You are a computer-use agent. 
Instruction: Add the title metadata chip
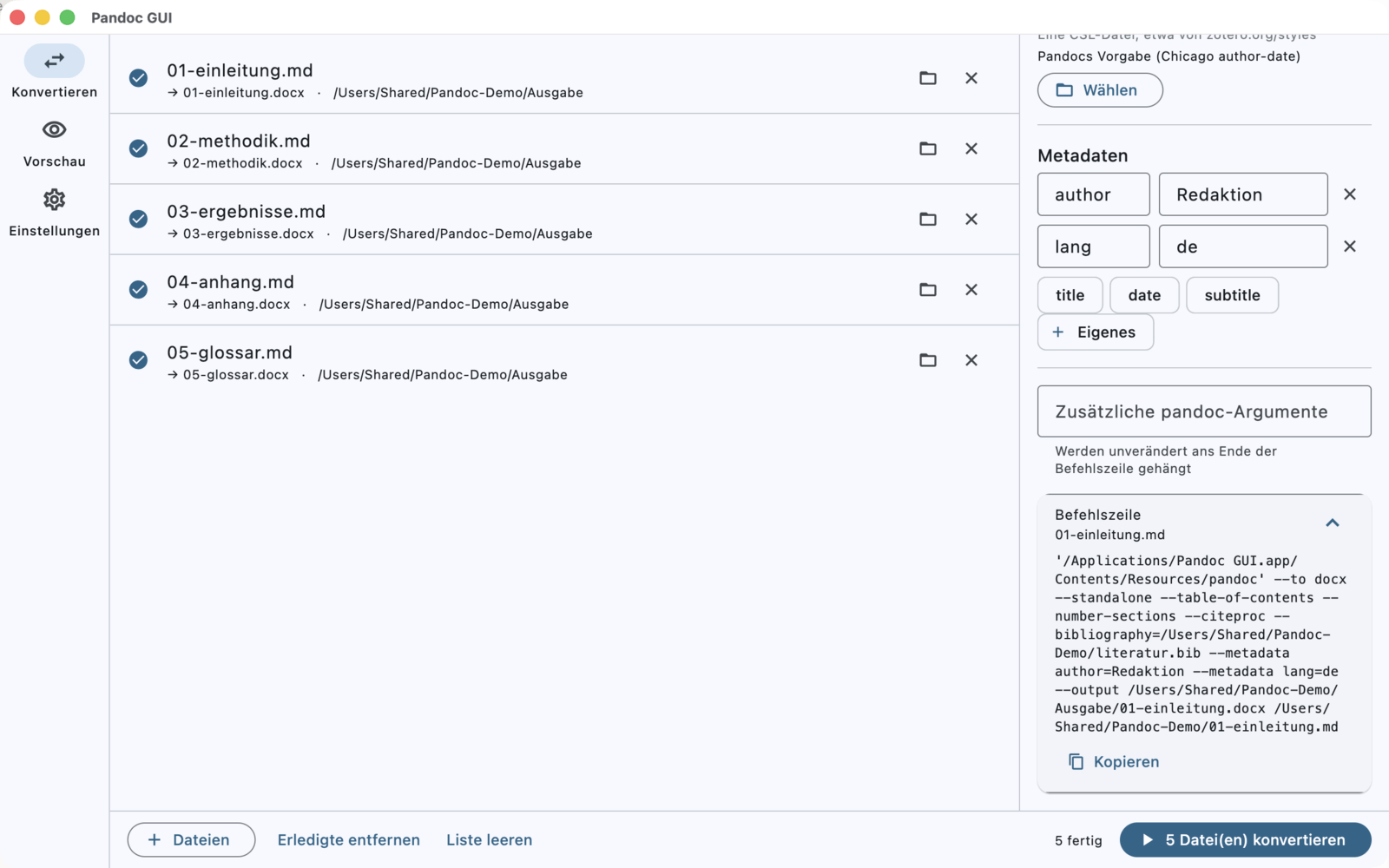coord(1070,295)
